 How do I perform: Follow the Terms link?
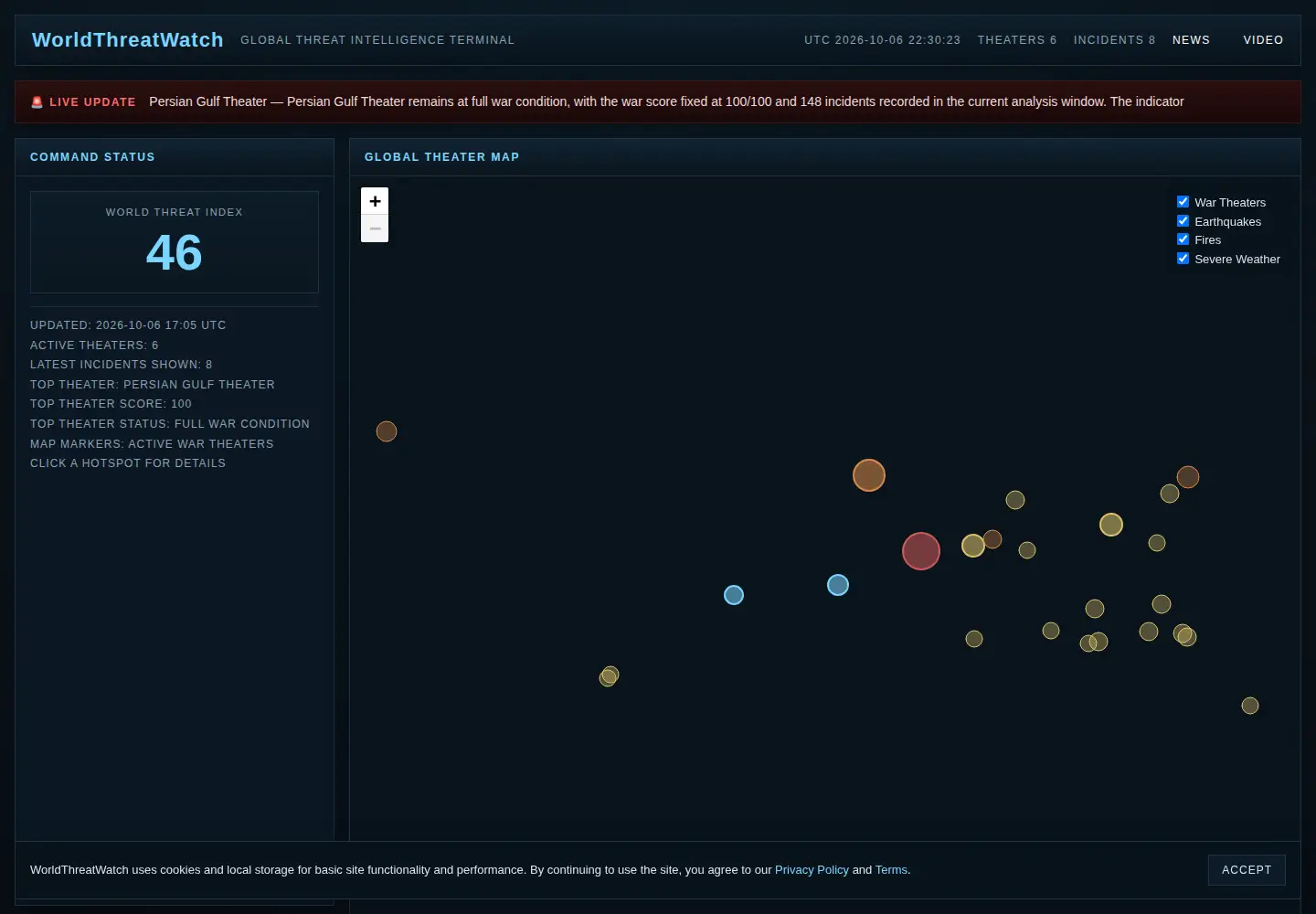point(891,870)
